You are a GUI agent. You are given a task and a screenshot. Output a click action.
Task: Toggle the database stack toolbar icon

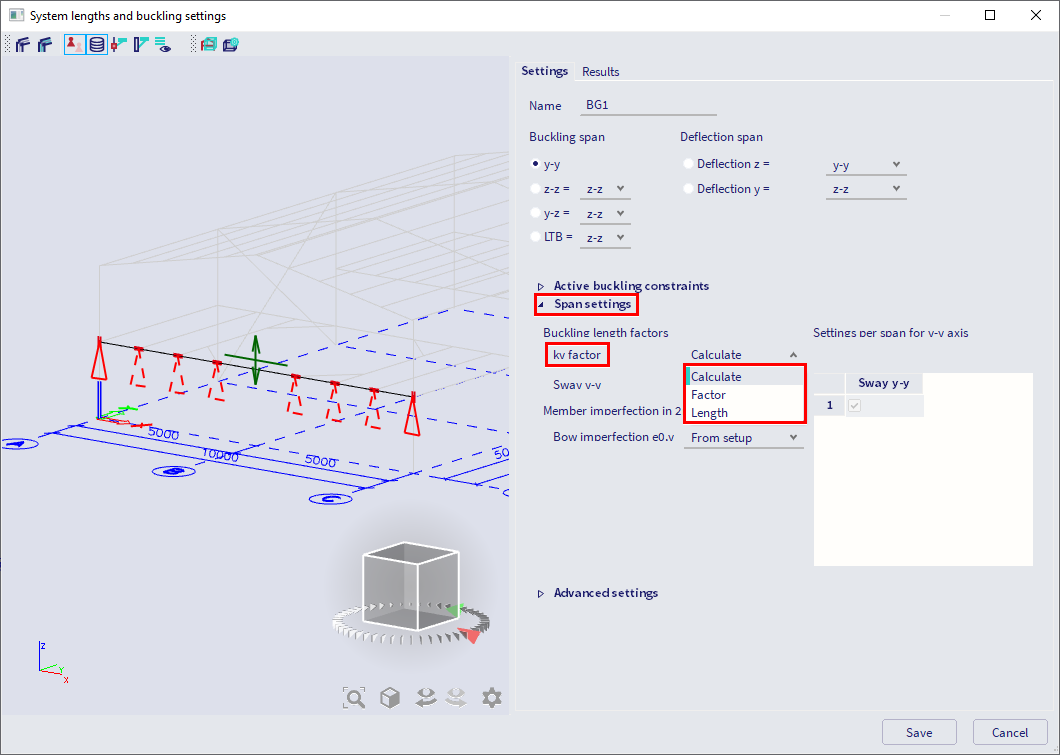pyautogui.click(x=97, y=44)
